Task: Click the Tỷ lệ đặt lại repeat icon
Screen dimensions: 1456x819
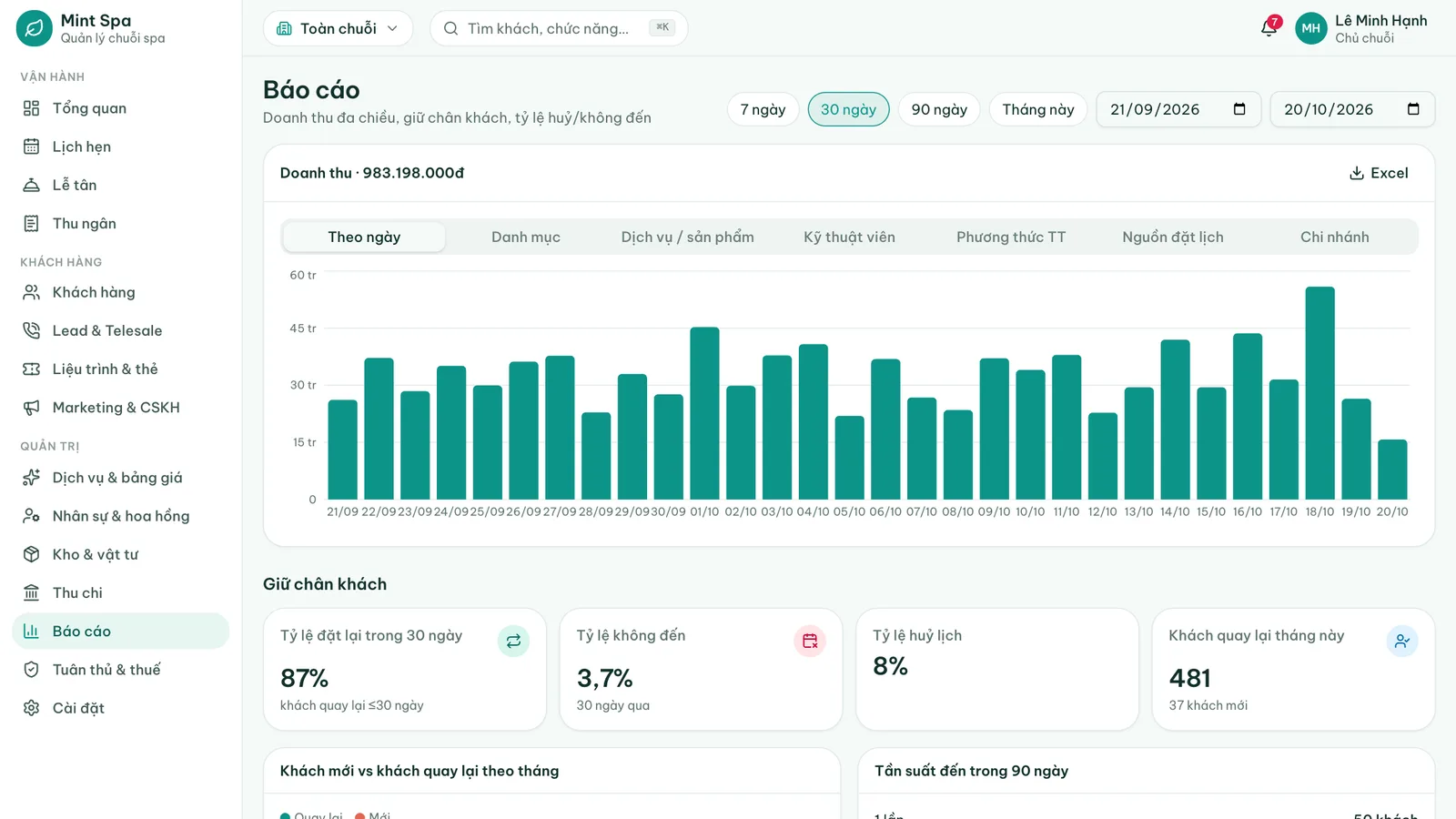Action: tap(513, 641)
